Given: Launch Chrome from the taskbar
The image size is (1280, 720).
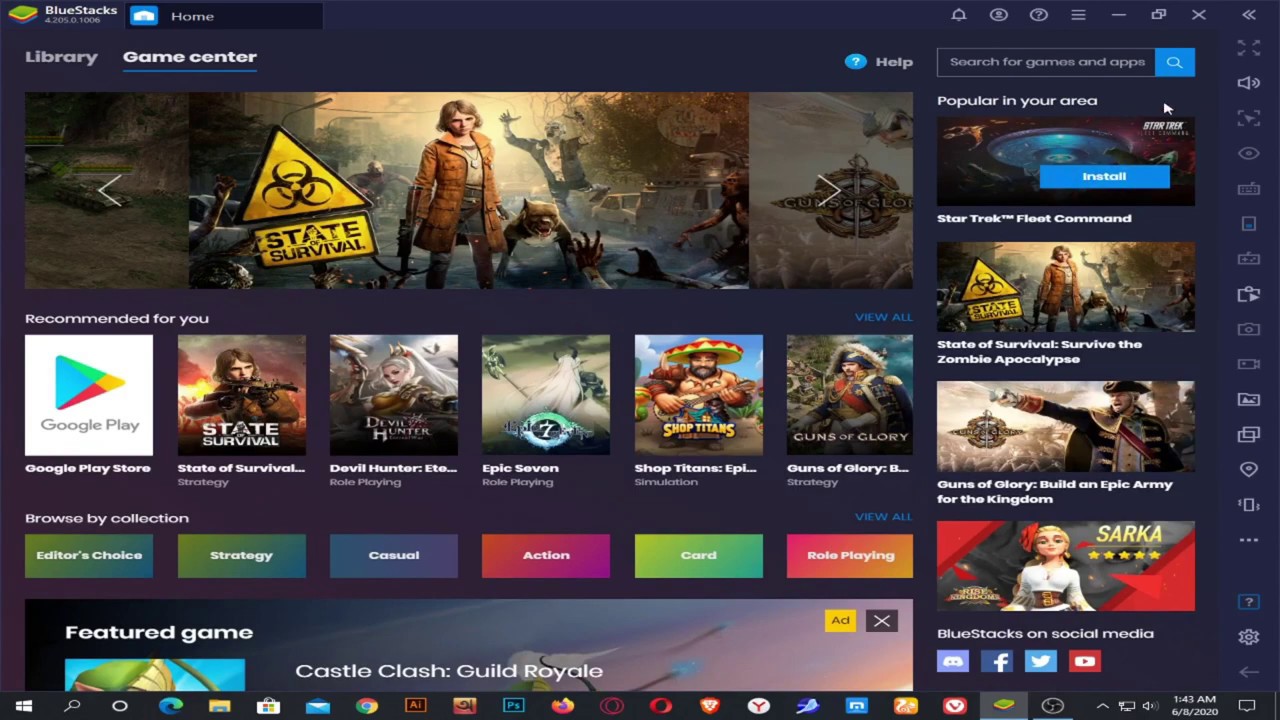Looking at the screenshot, I should pos(367,706).
